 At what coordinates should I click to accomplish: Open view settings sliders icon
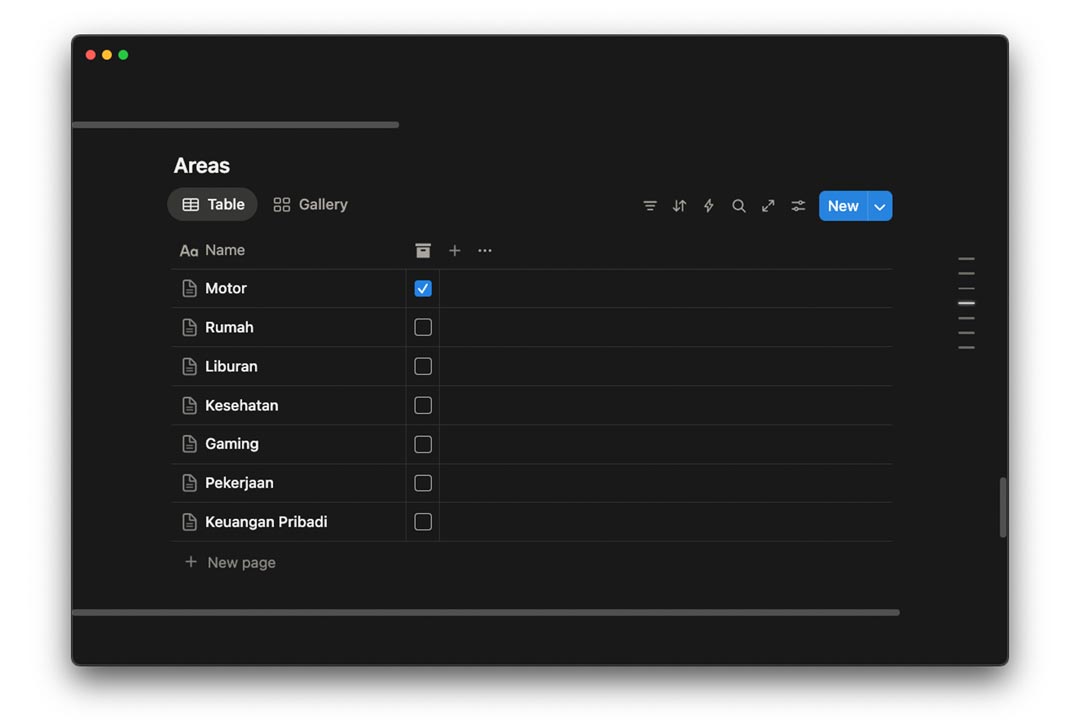click(x=798, y=206)
